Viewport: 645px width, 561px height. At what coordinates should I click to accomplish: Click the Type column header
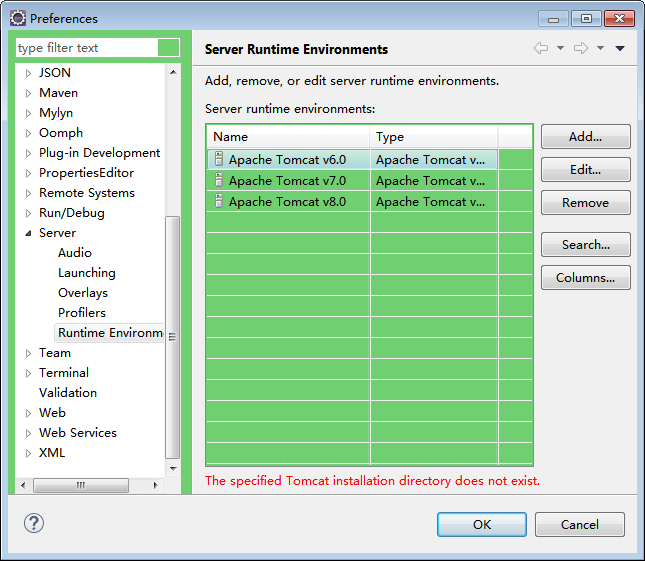434,137
